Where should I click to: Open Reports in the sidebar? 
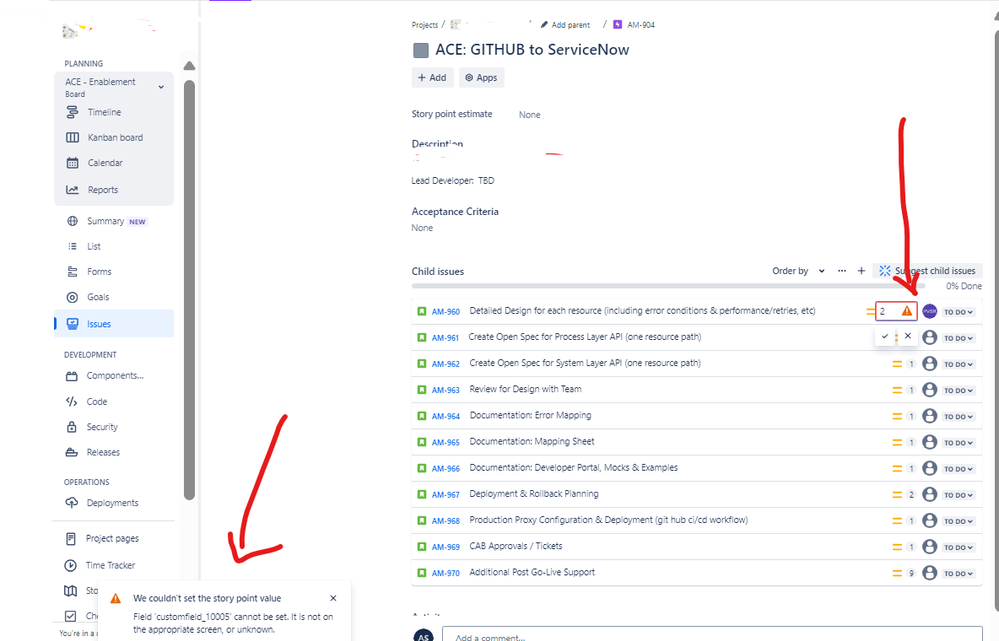pyautogui.click(x=103, y=190)
